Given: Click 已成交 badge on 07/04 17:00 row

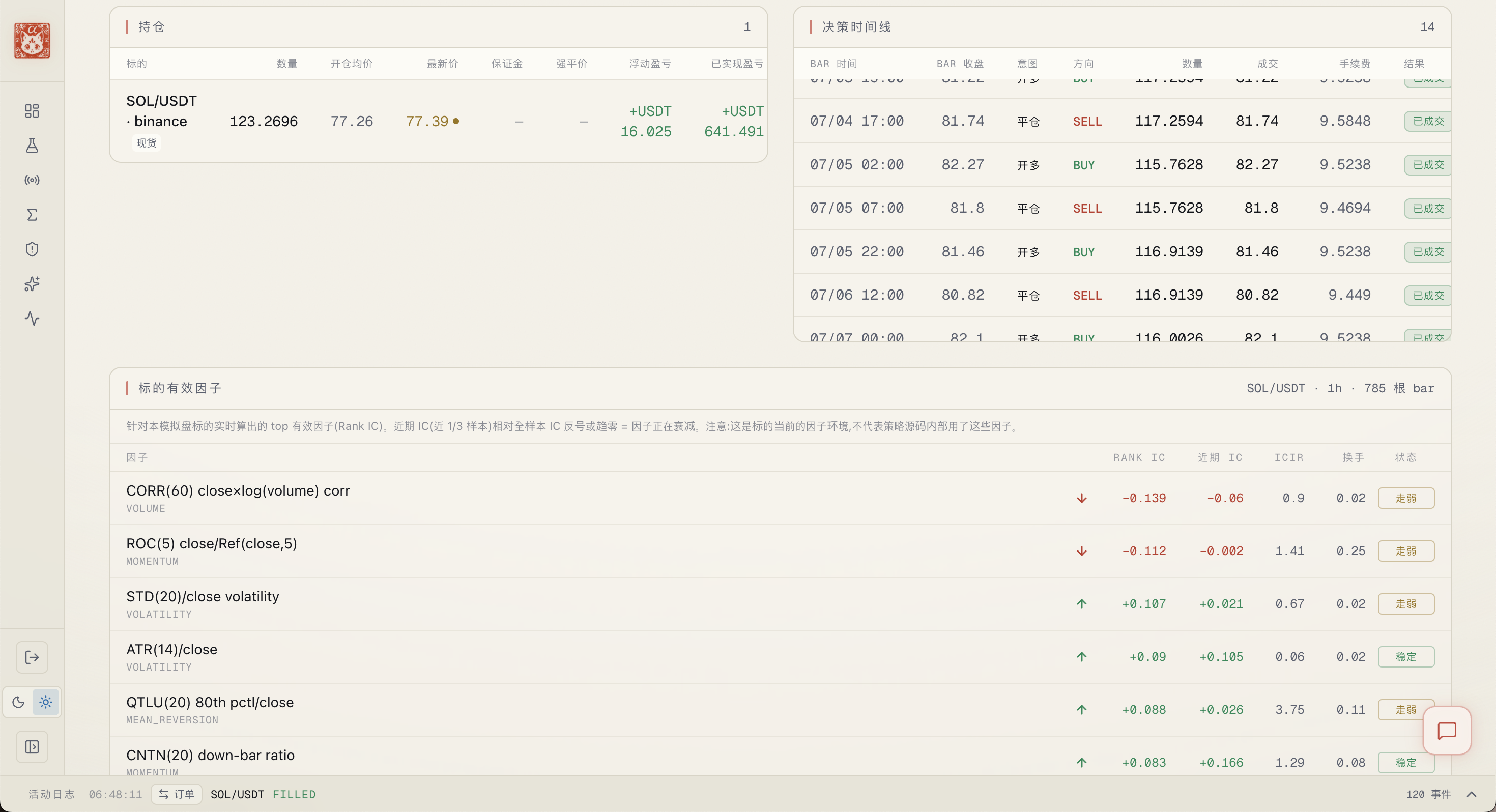Looking at the screenshot, I should (x=1427, y=121).
